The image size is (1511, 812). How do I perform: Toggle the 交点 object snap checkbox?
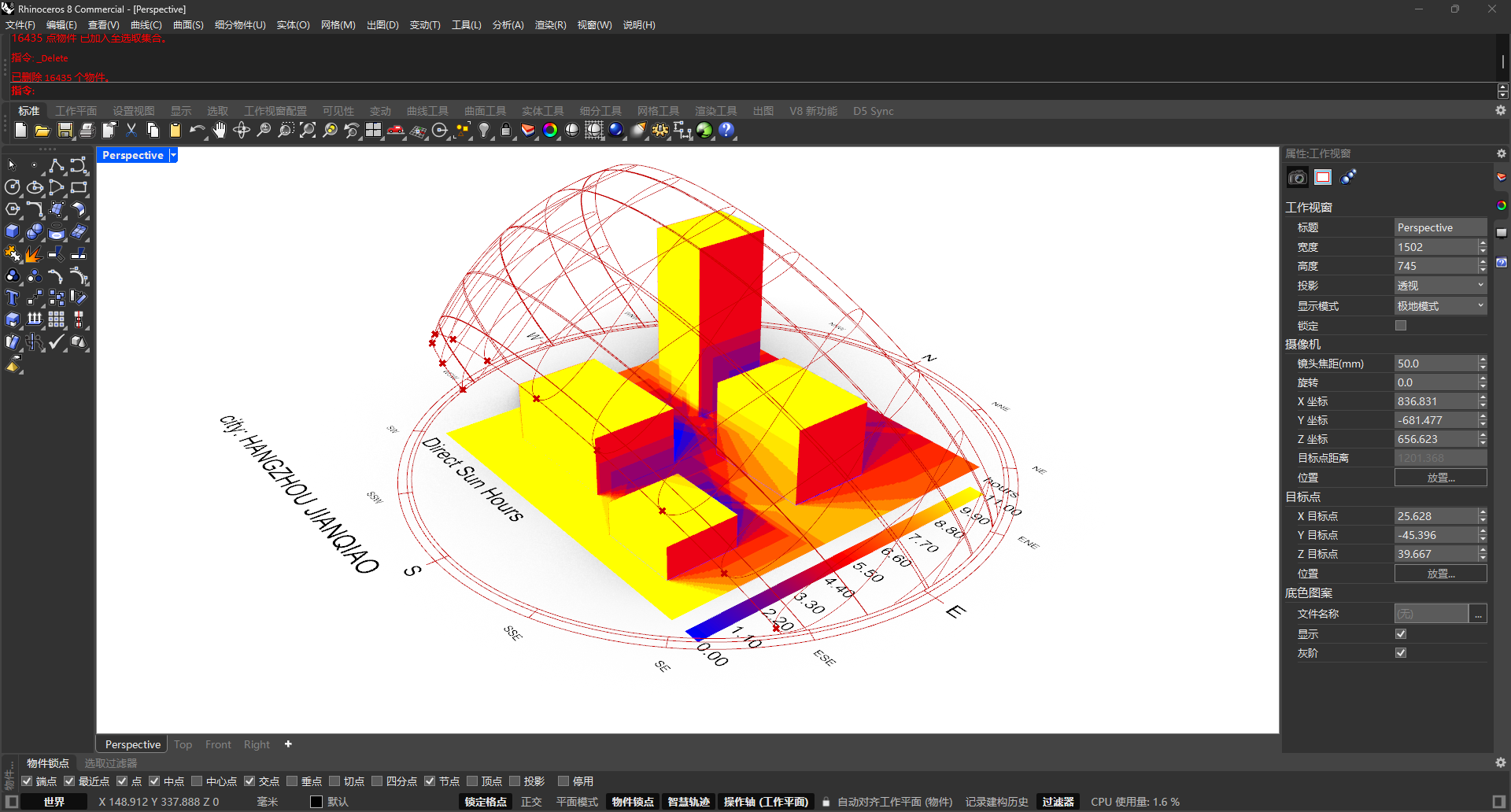pyautogui.click(x=249, y=781)
